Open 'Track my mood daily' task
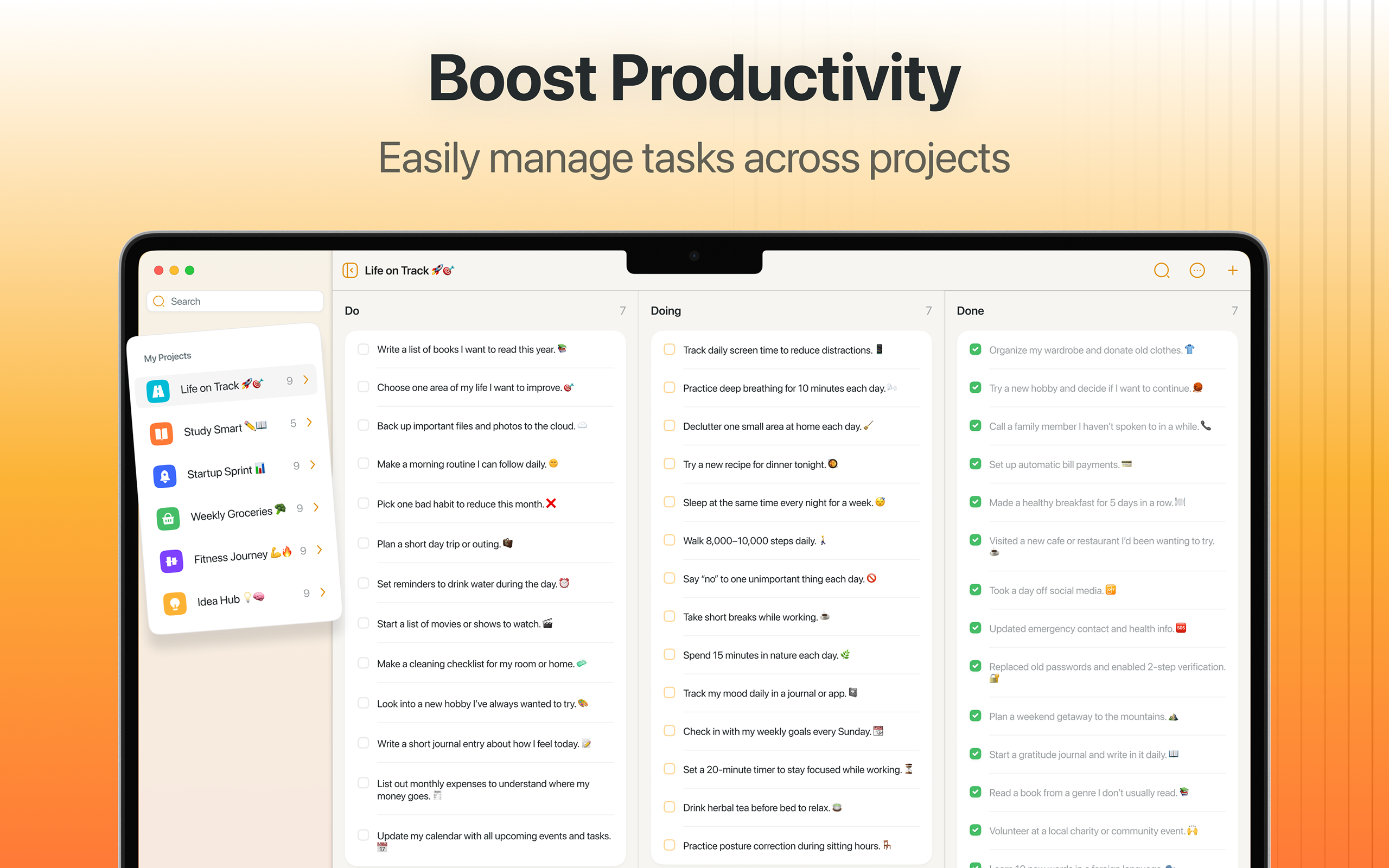 [x=770, y=693]
